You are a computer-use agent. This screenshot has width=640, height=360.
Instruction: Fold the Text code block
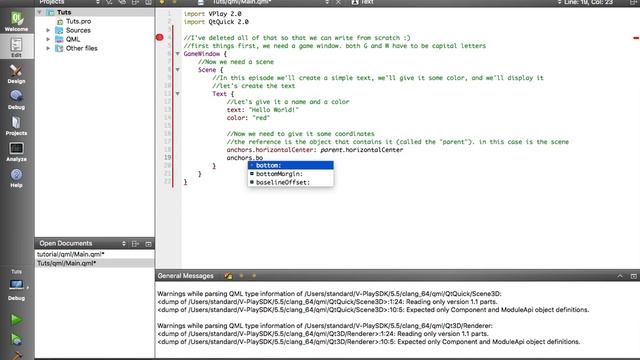coord(178,94)
